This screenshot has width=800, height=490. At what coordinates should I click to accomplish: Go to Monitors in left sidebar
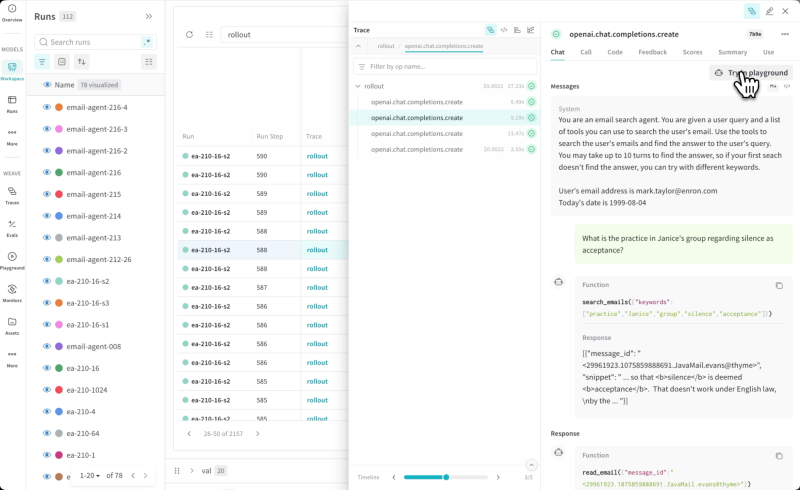pyautogui.click(x=12, y=292)
